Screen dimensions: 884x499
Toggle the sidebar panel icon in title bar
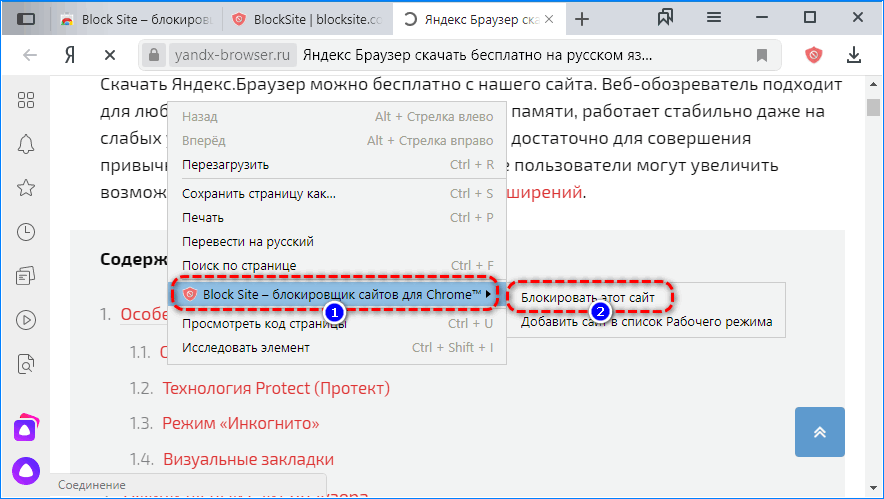point(27,19)
